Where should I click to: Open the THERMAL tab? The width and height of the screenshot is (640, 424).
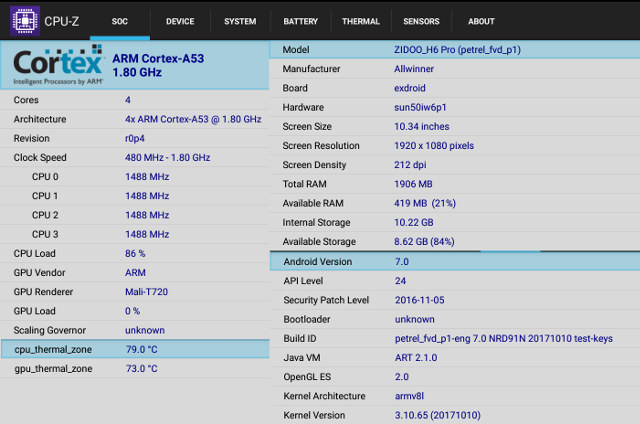[x=361, y=21]
